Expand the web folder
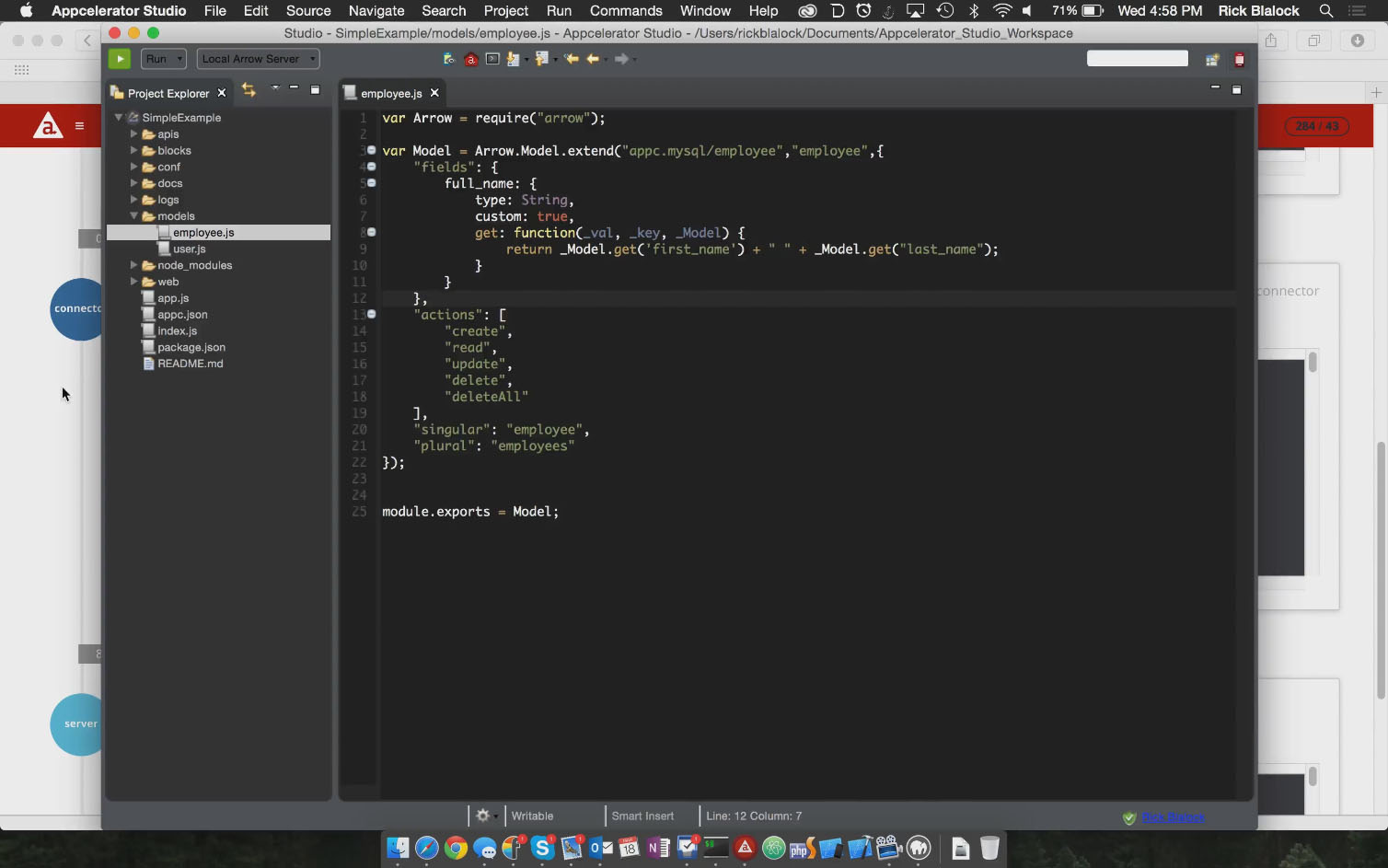This screenshot has height=868, width=1388. coord(133,282)
